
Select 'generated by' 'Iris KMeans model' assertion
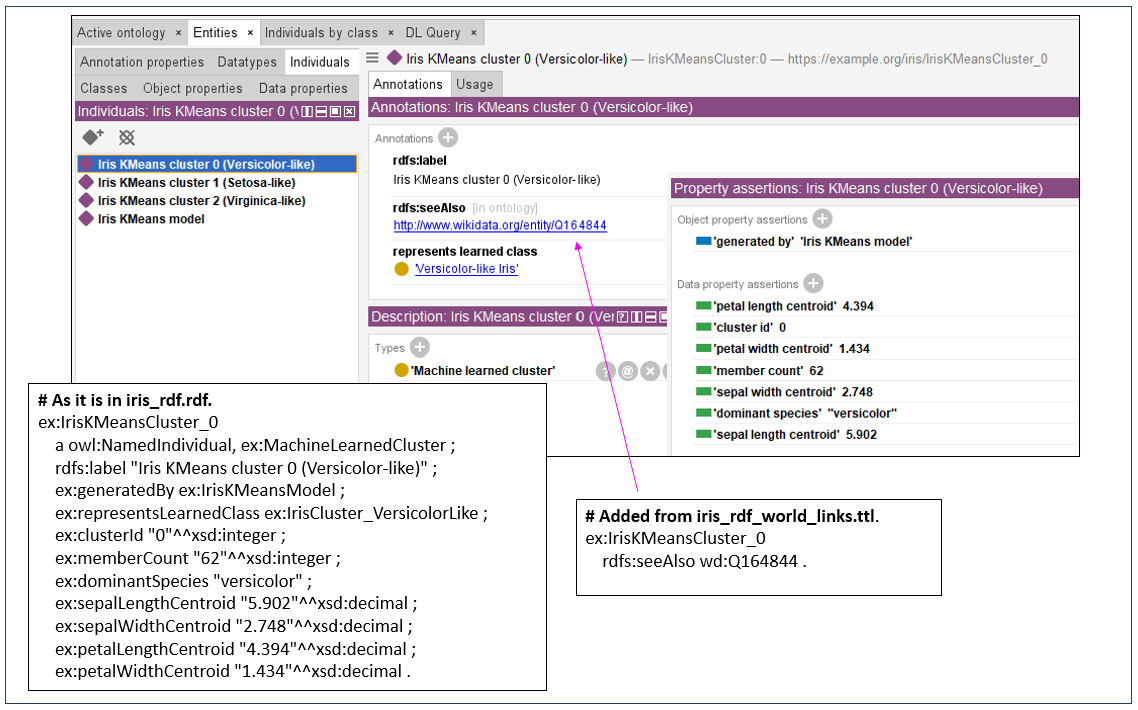[813, 242]
